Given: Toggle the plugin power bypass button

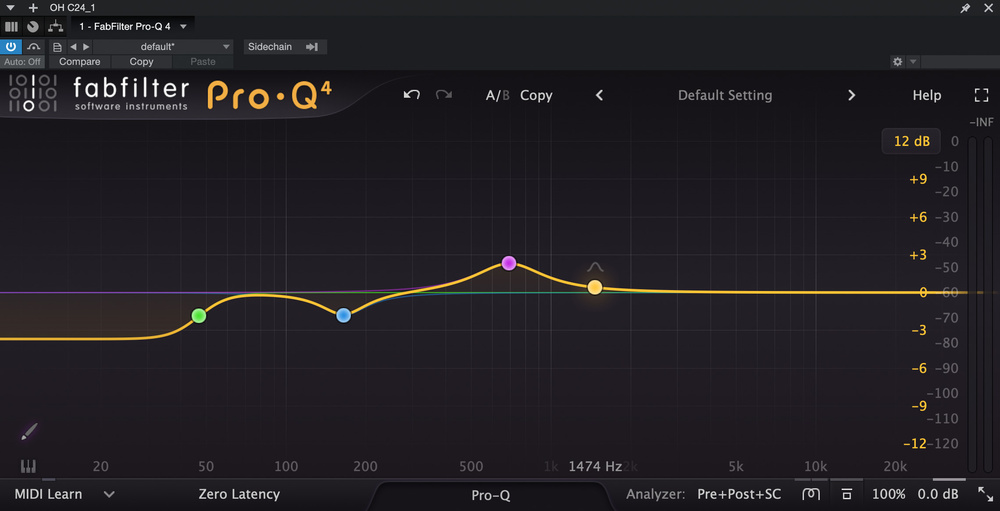Looking at the screenshot, I should (x=11, y=46).
